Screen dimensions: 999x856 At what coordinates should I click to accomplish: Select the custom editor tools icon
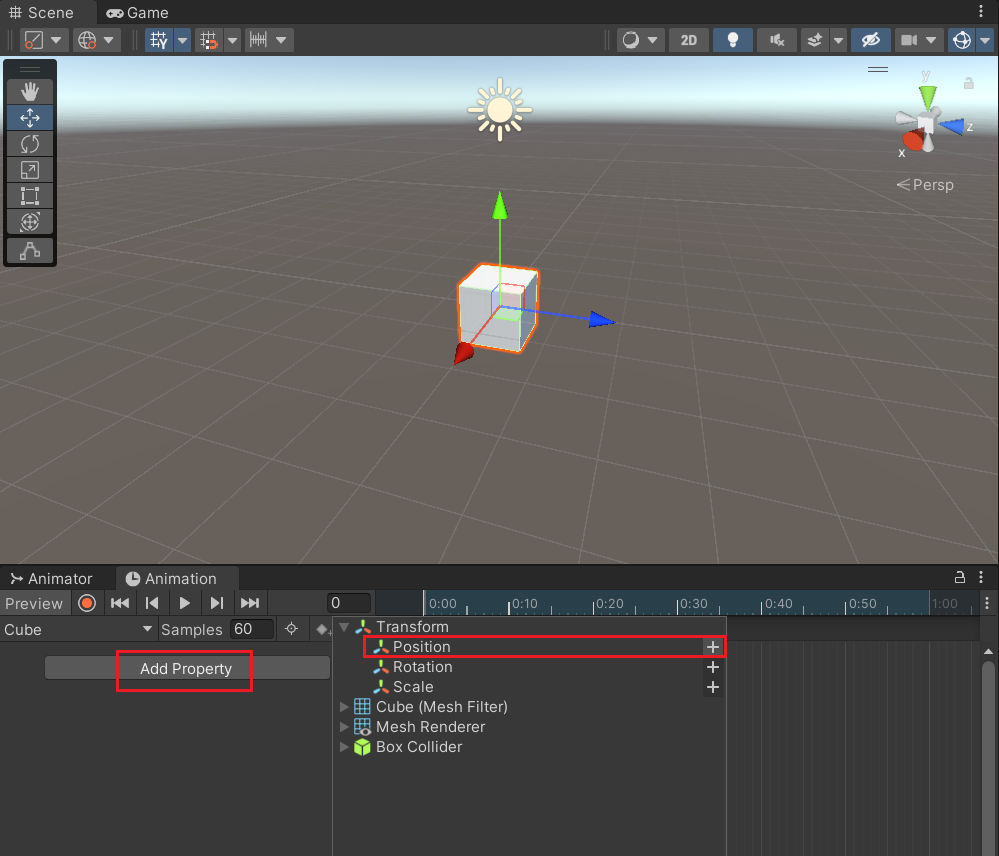tap(29, 251)
